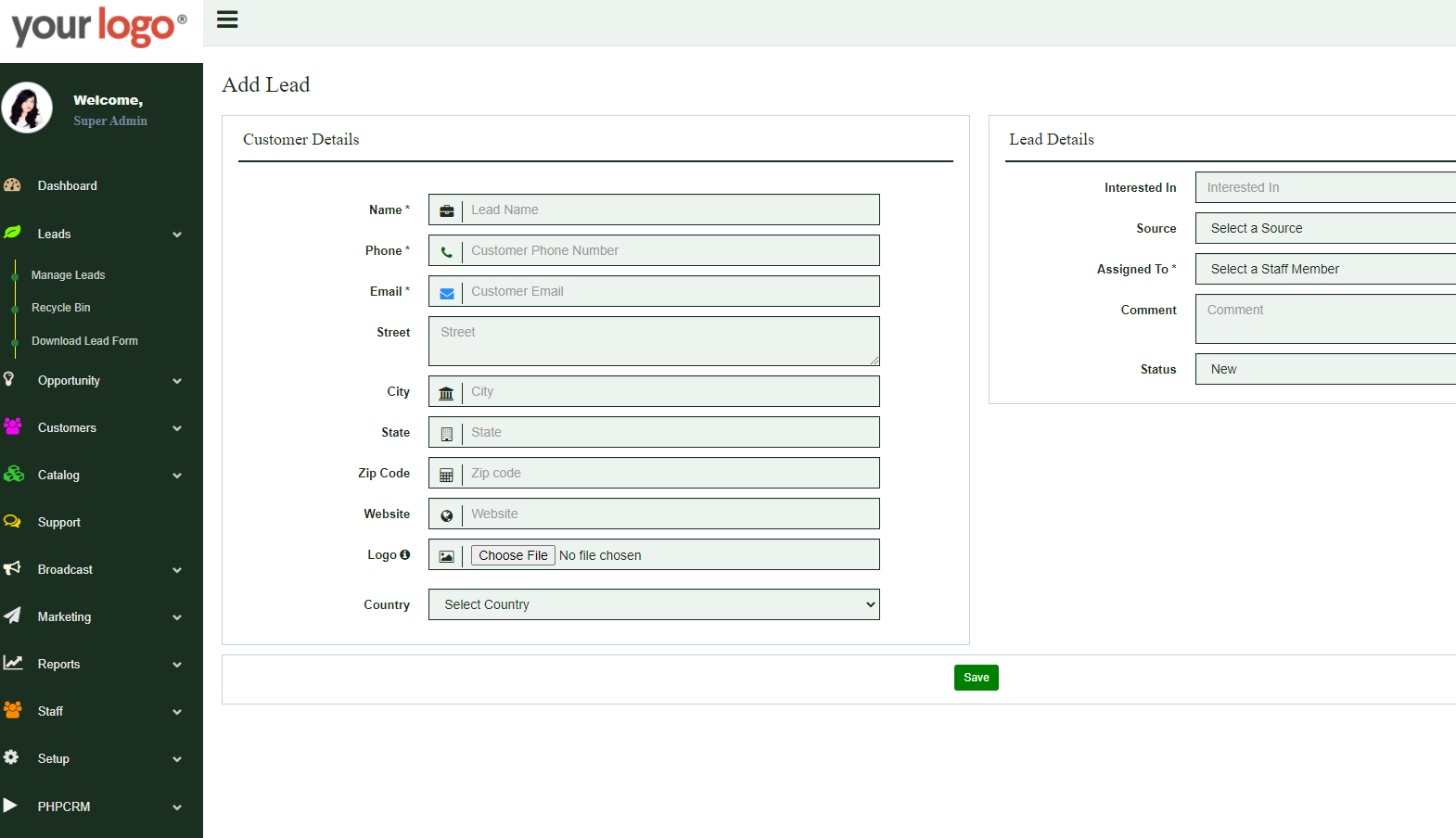1456x838 pixels.
Task: Expand the Customers menu chevron
Action: pyautogui.click(x=177, y=428)
